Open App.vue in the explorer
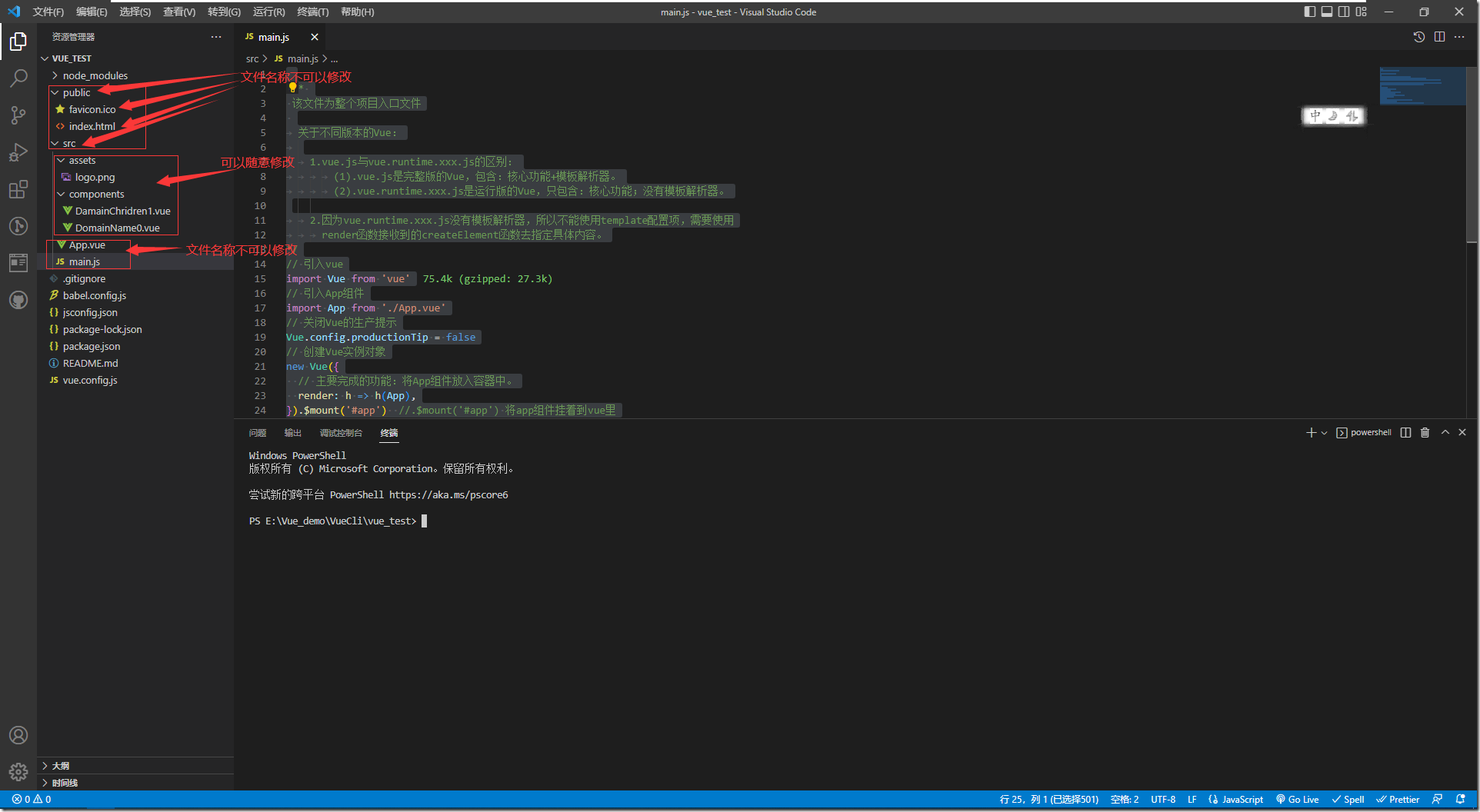This screenshot has width=1480, height=812. 135,245
